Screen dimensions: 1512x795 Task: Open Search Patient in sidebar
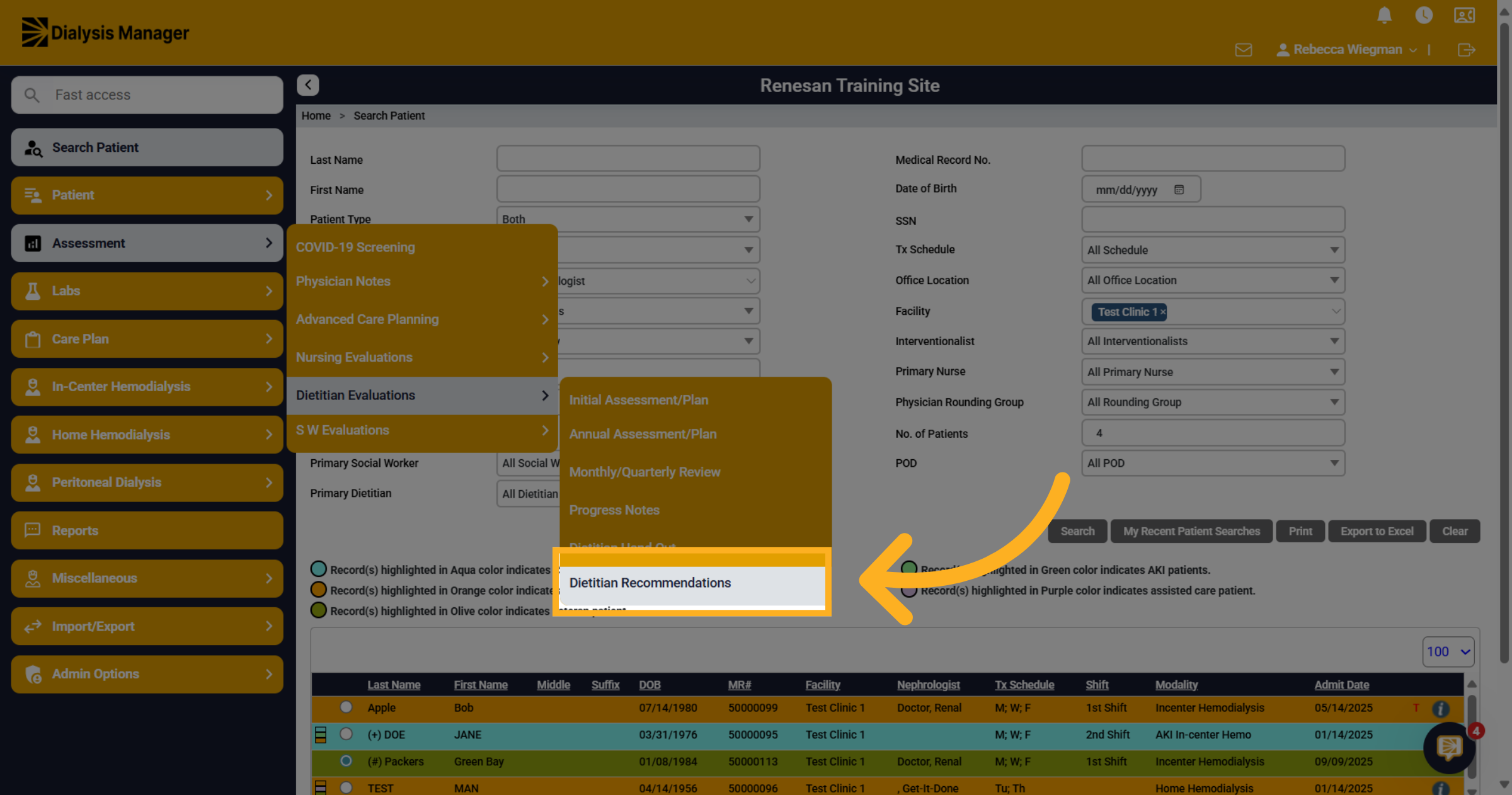pyautogui.click(x=147, y=147)
